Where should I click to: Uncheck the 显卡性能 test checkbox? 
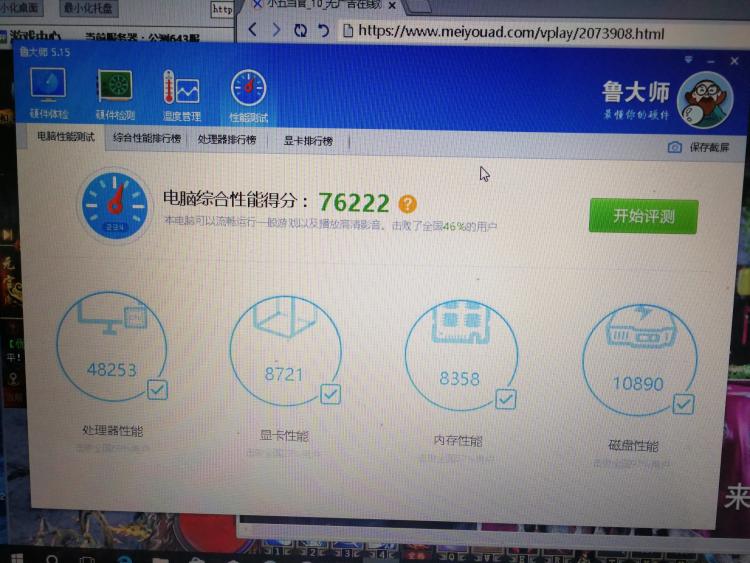331,394
